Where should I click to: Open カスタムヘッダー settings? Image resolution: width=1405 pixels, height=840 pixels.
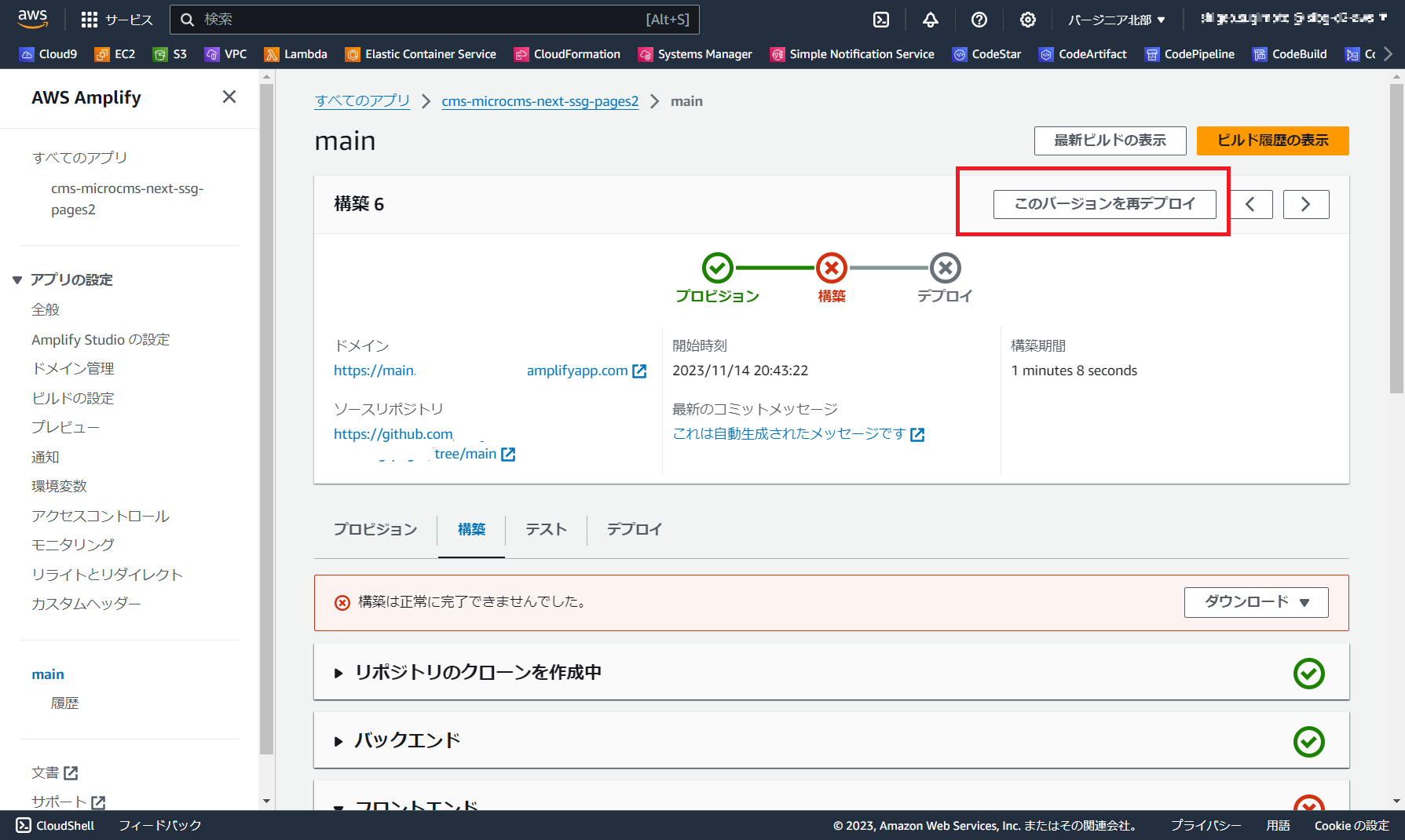click(86, 604)
